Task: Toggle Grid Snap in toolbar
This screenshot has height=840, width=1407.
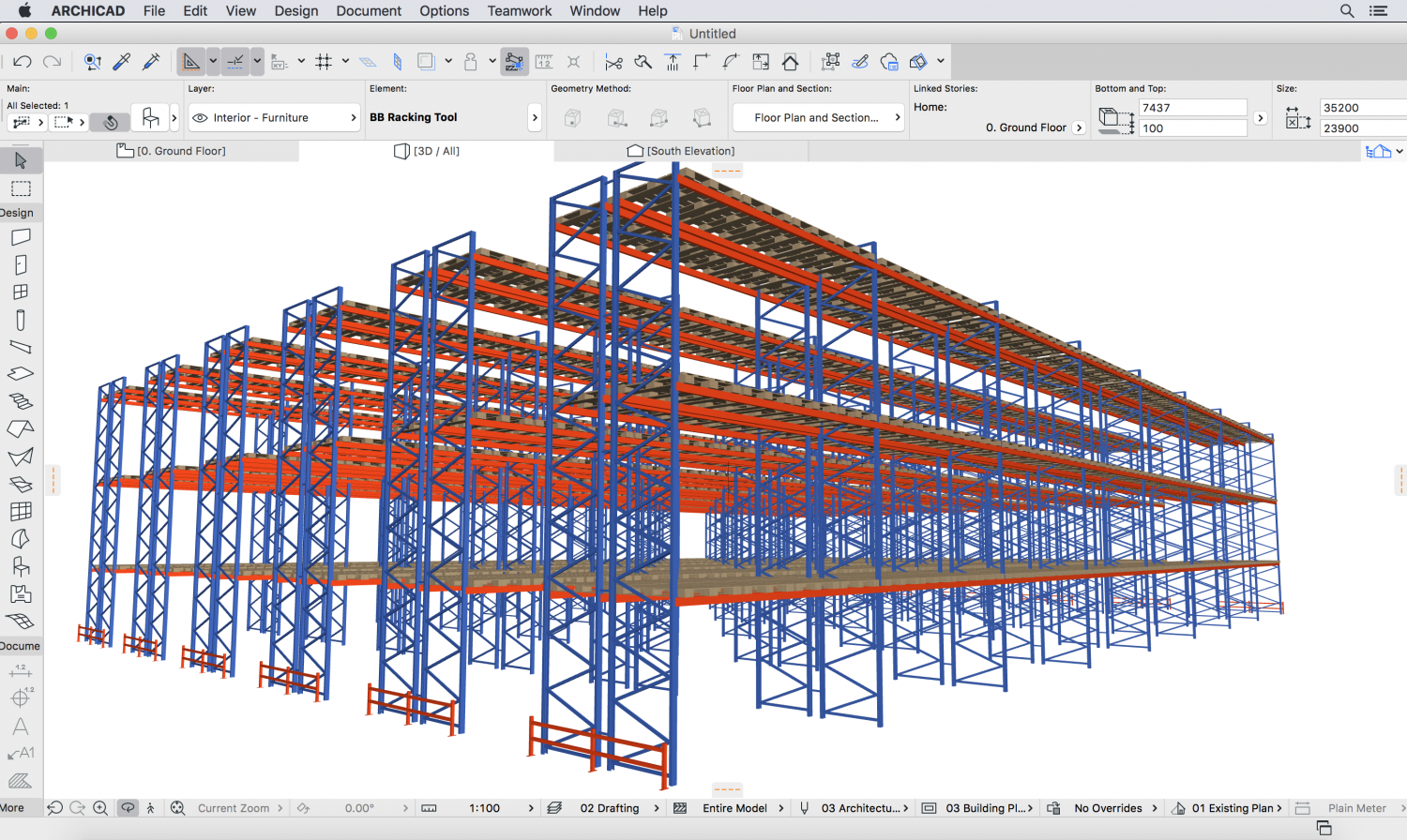Action: coord(324,62)
